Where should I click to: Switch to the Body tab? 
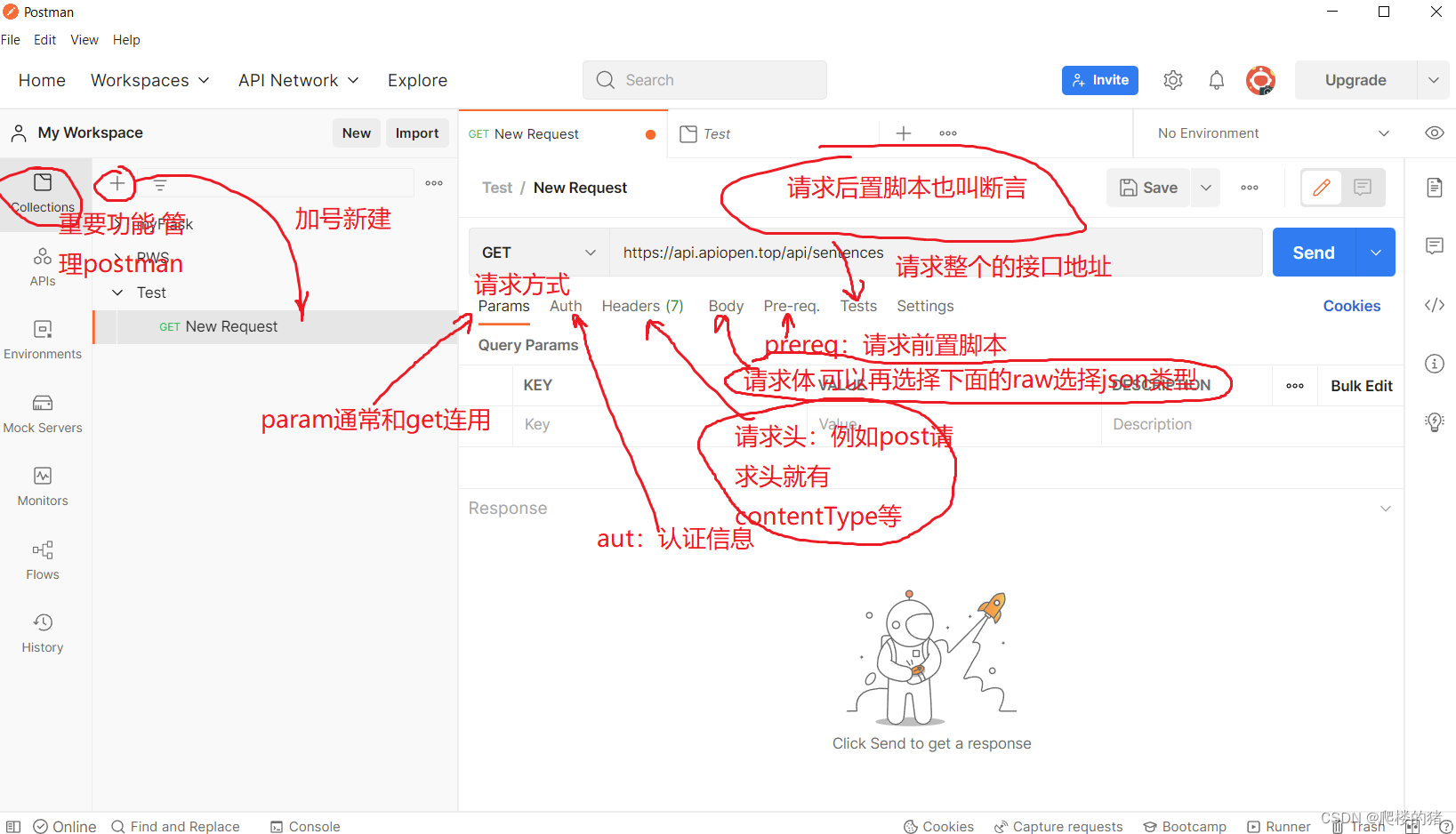(726, 306)
